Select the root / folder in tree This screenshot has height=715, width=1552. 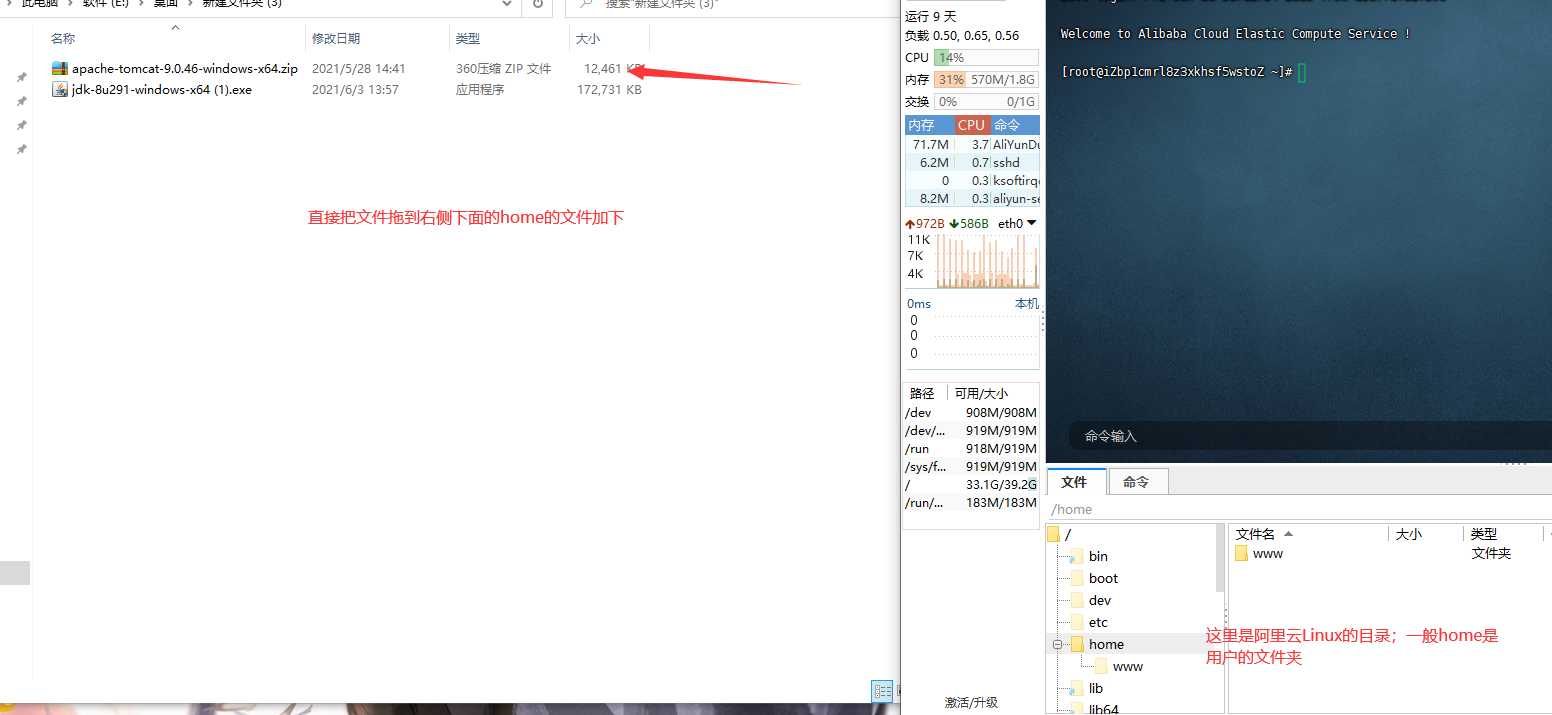1068,535
